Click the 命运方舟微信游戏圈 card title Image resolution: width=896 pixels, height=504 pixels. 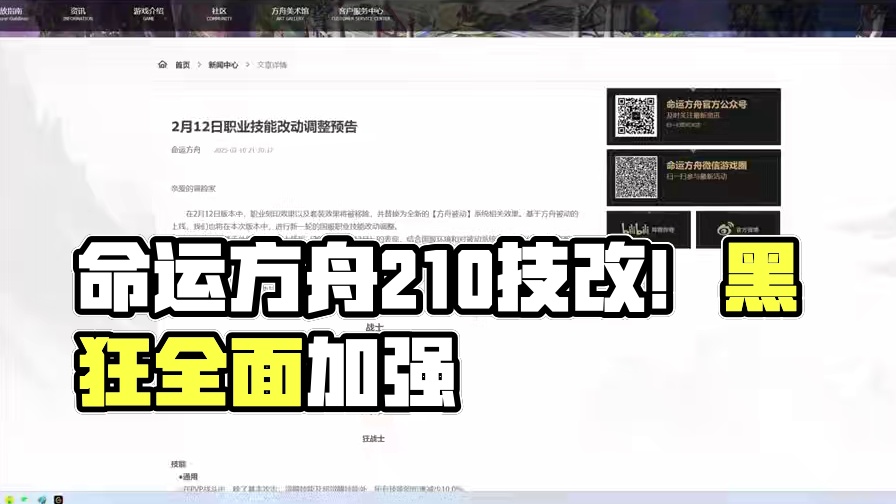coord(706,165)
